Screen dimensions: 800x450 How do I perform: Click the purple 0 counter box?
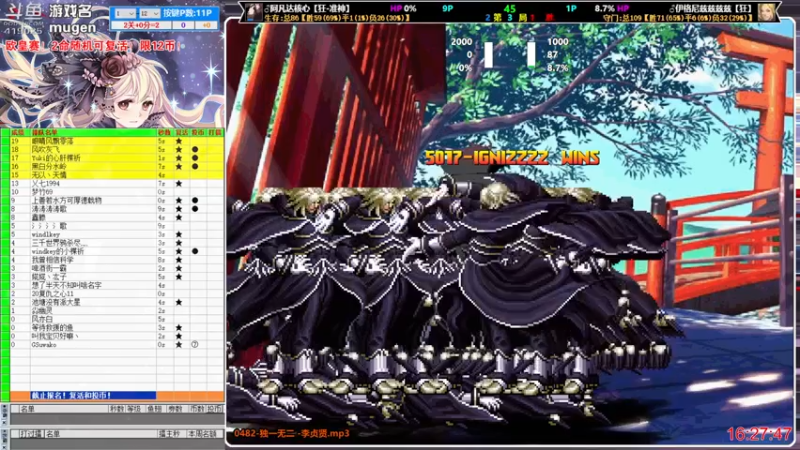coord(183,25)
